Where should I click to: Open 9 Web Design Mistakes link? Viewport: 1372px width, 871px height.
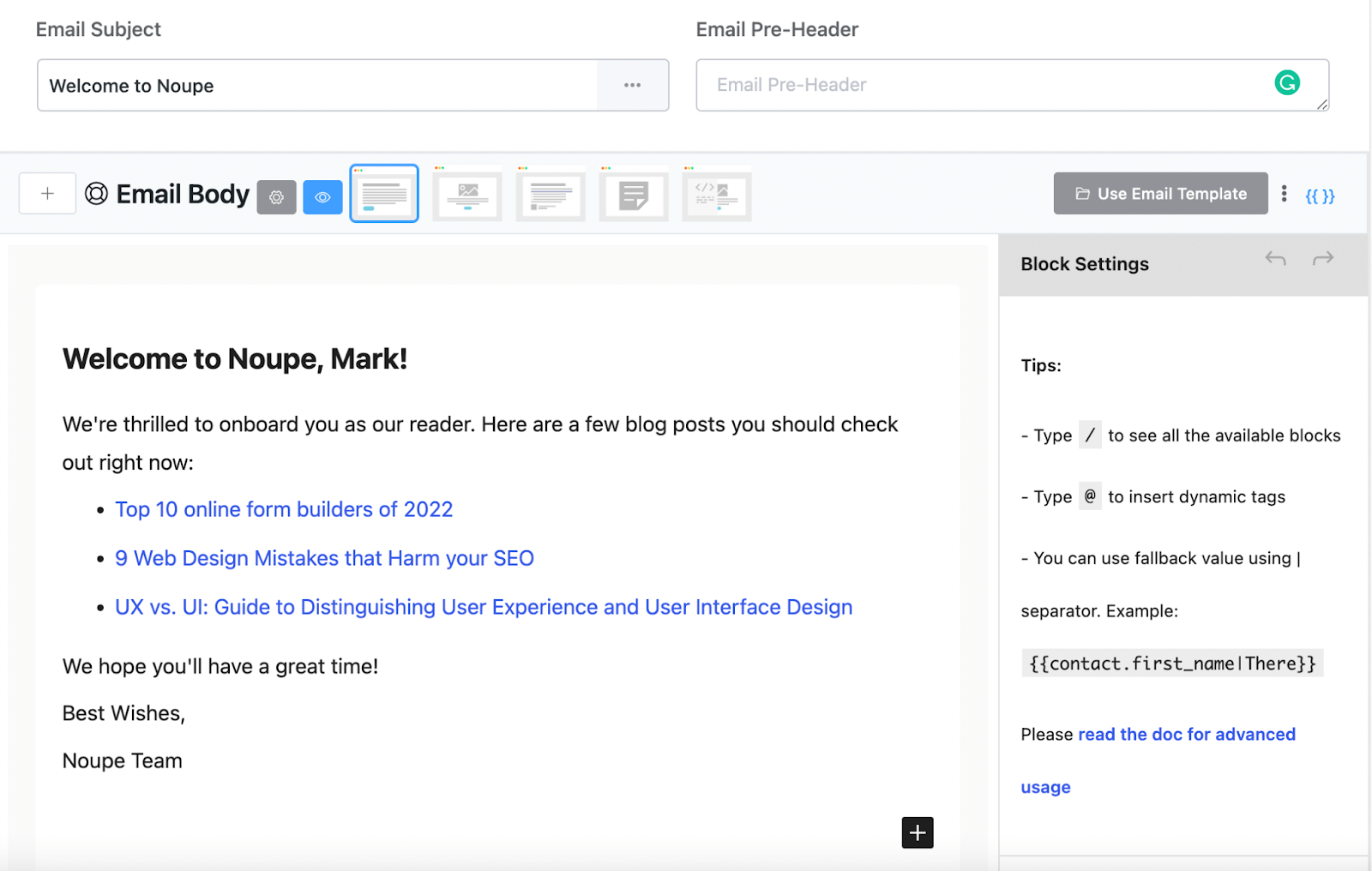tap(324, 558)
